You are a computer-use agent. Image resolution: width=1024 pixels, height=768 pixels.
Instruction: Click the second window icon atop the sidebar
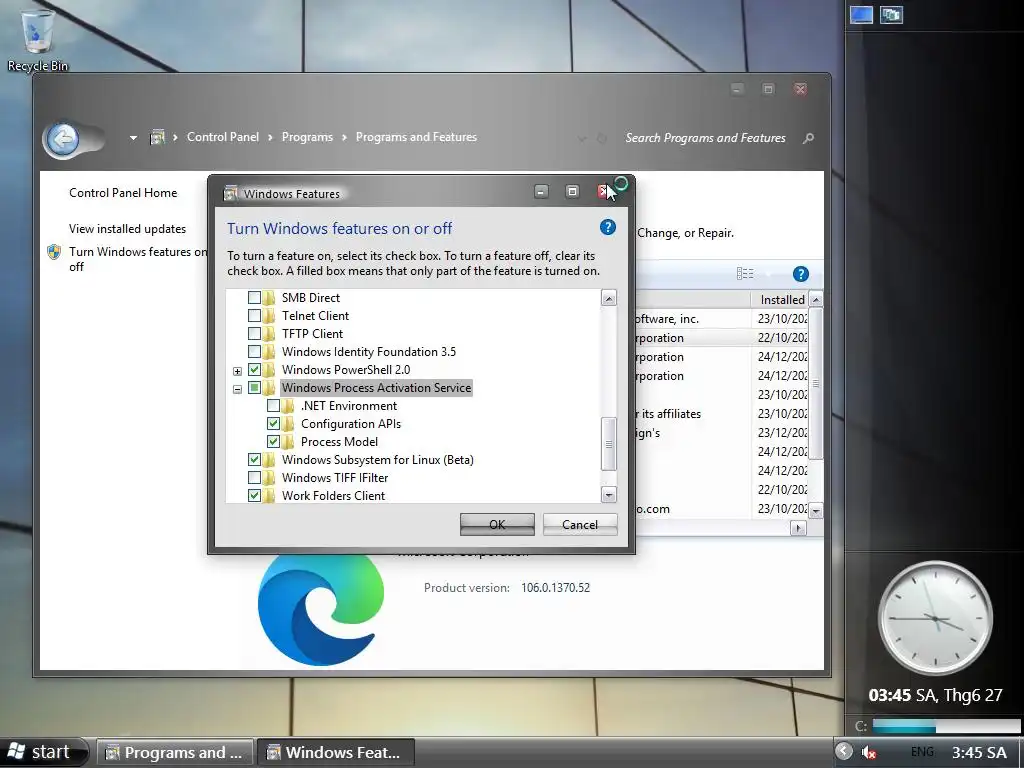coord(891,14)
